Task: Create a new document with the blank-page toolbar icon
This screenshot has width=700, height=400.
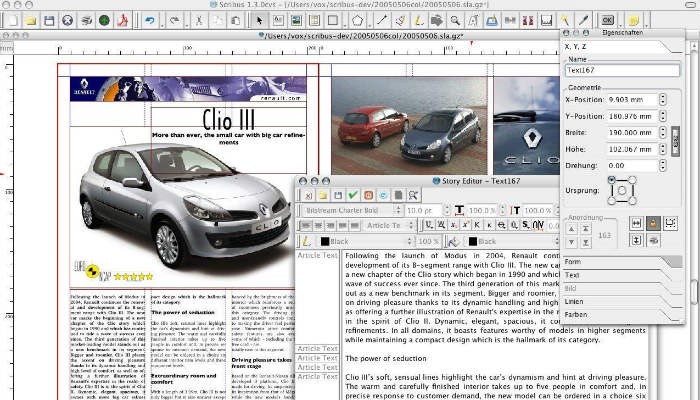Action: [12, 21]
